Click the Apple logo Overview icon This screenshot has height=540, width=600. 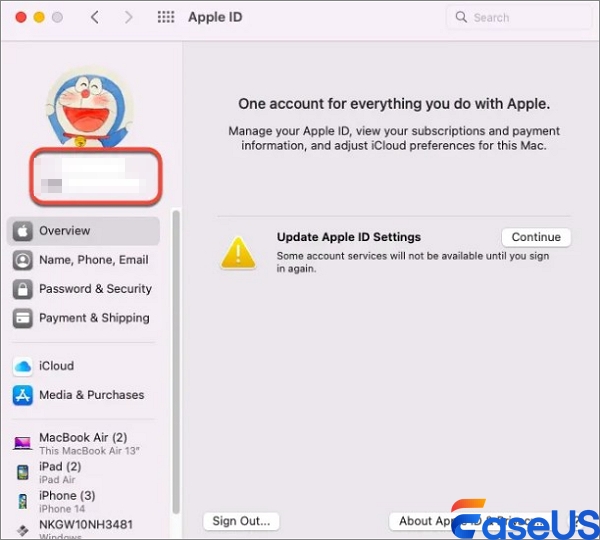click(x=23, y=231)
